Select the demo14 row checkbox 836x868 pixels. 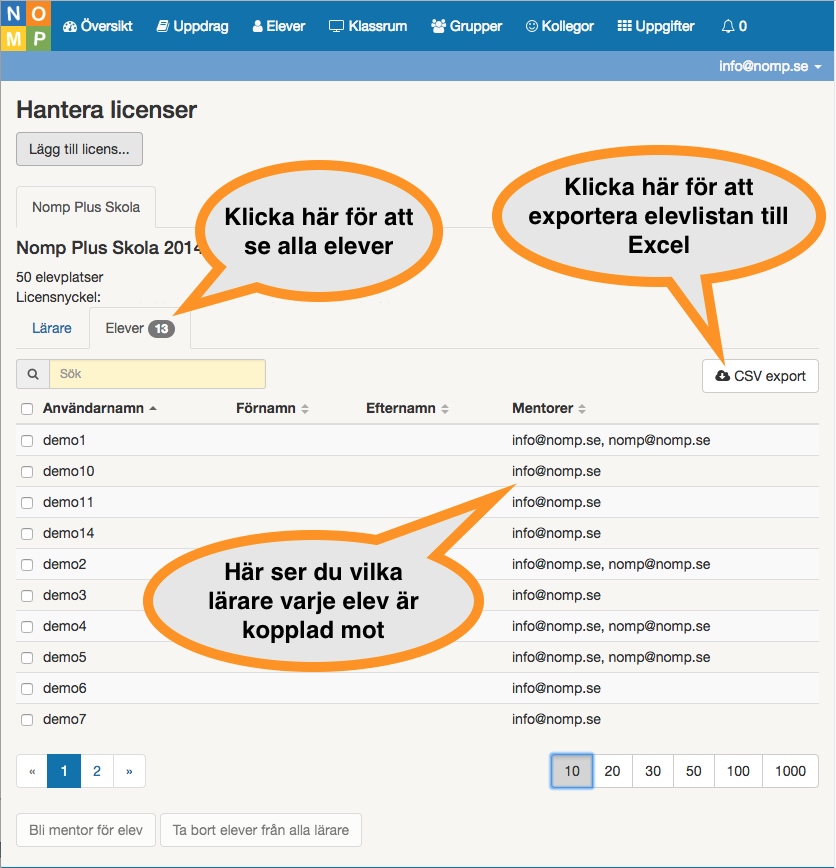coord(27,534)
